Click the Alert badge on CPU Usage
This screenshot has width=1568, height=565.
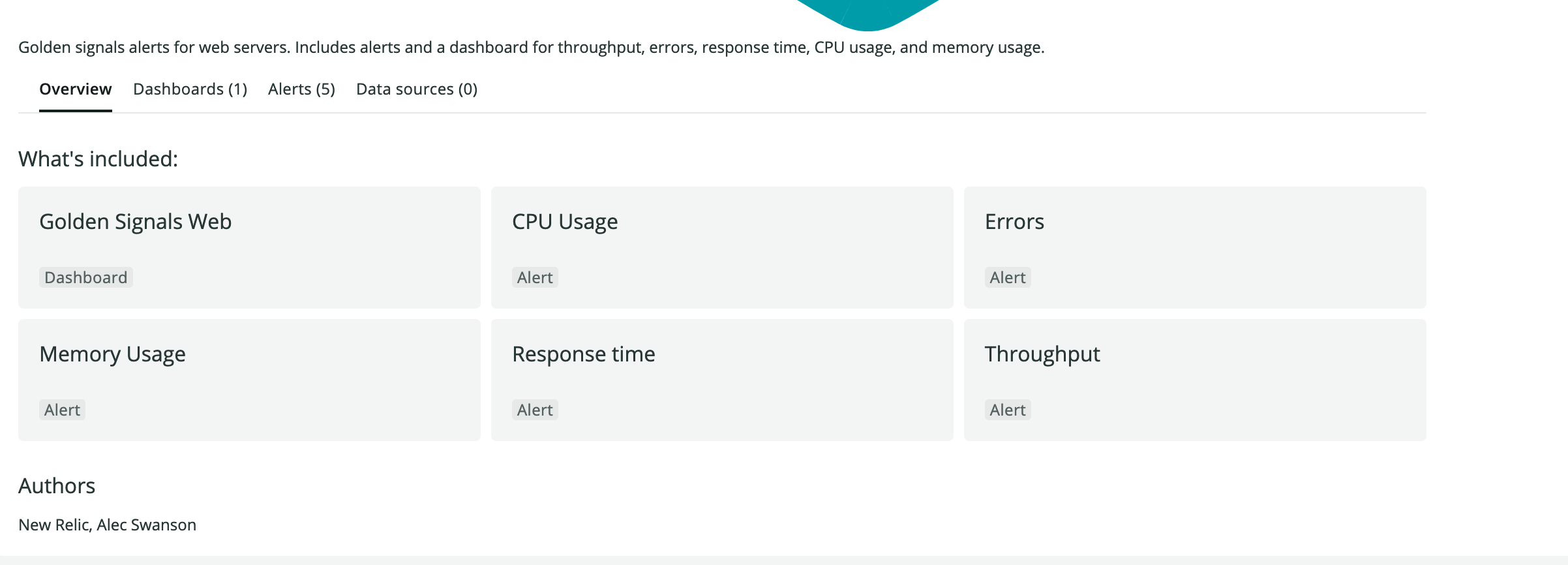tap(535, 277)
